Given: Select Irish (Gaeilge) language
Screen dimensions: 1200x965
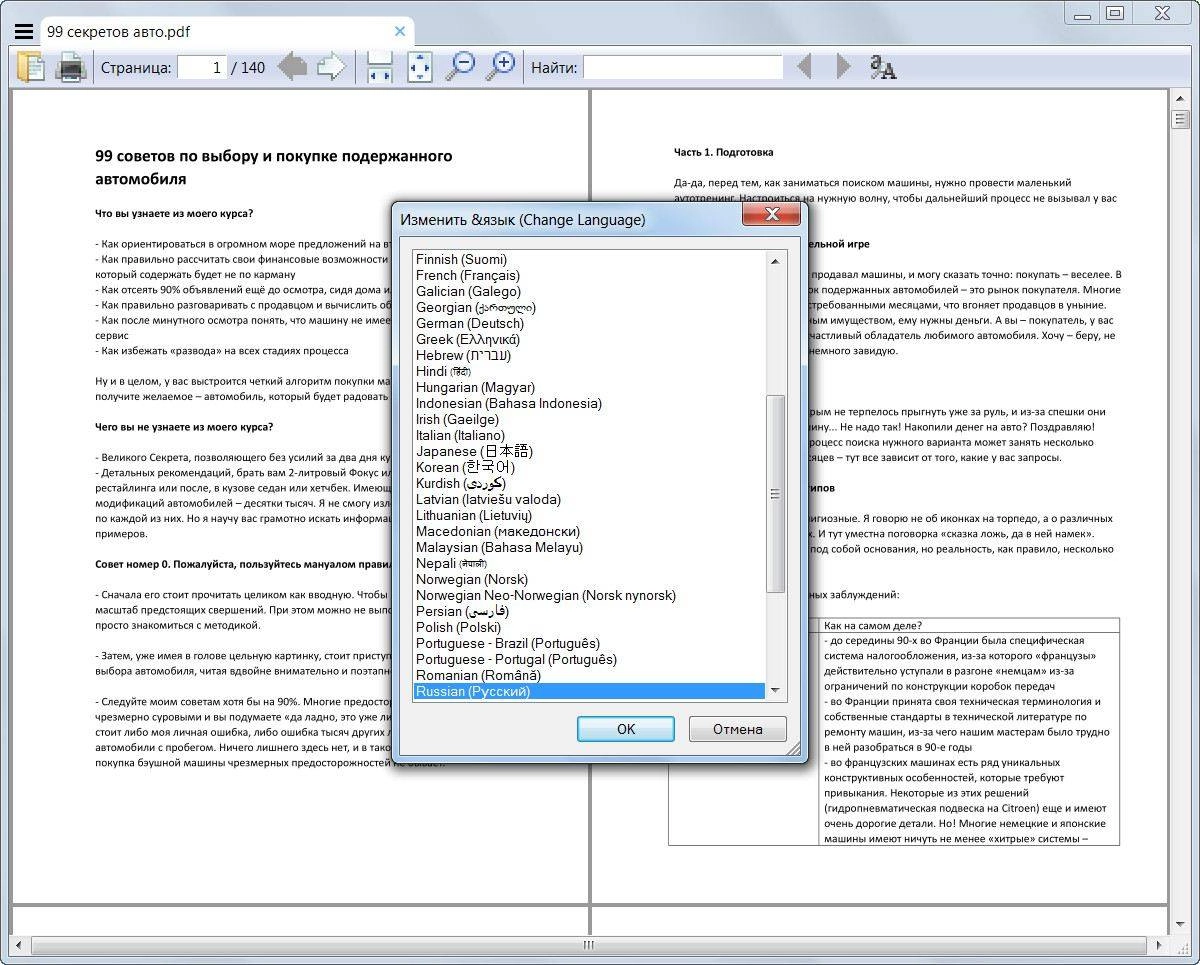Looking at the screenshot, I should pos(589,419).
